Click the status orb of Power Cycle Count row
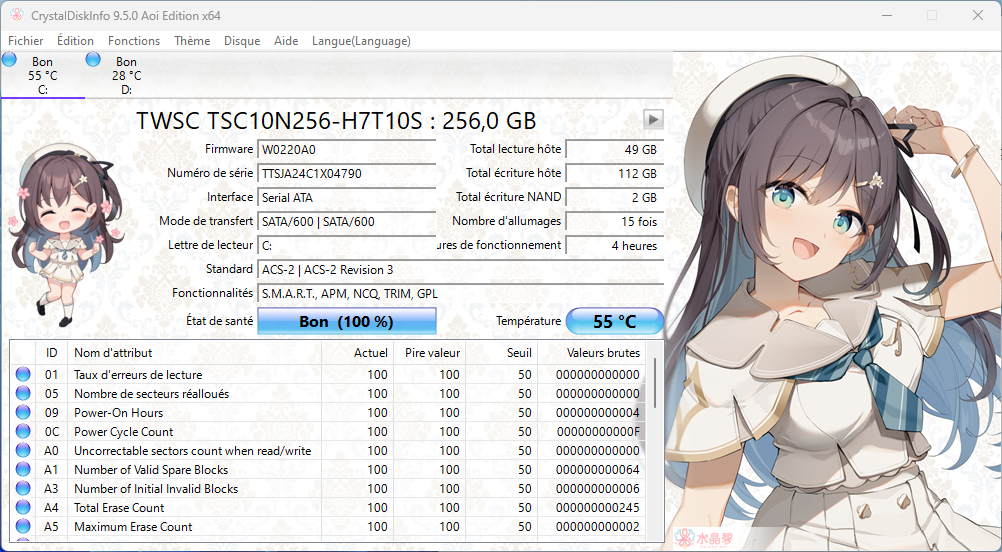 tap(23, 431)
